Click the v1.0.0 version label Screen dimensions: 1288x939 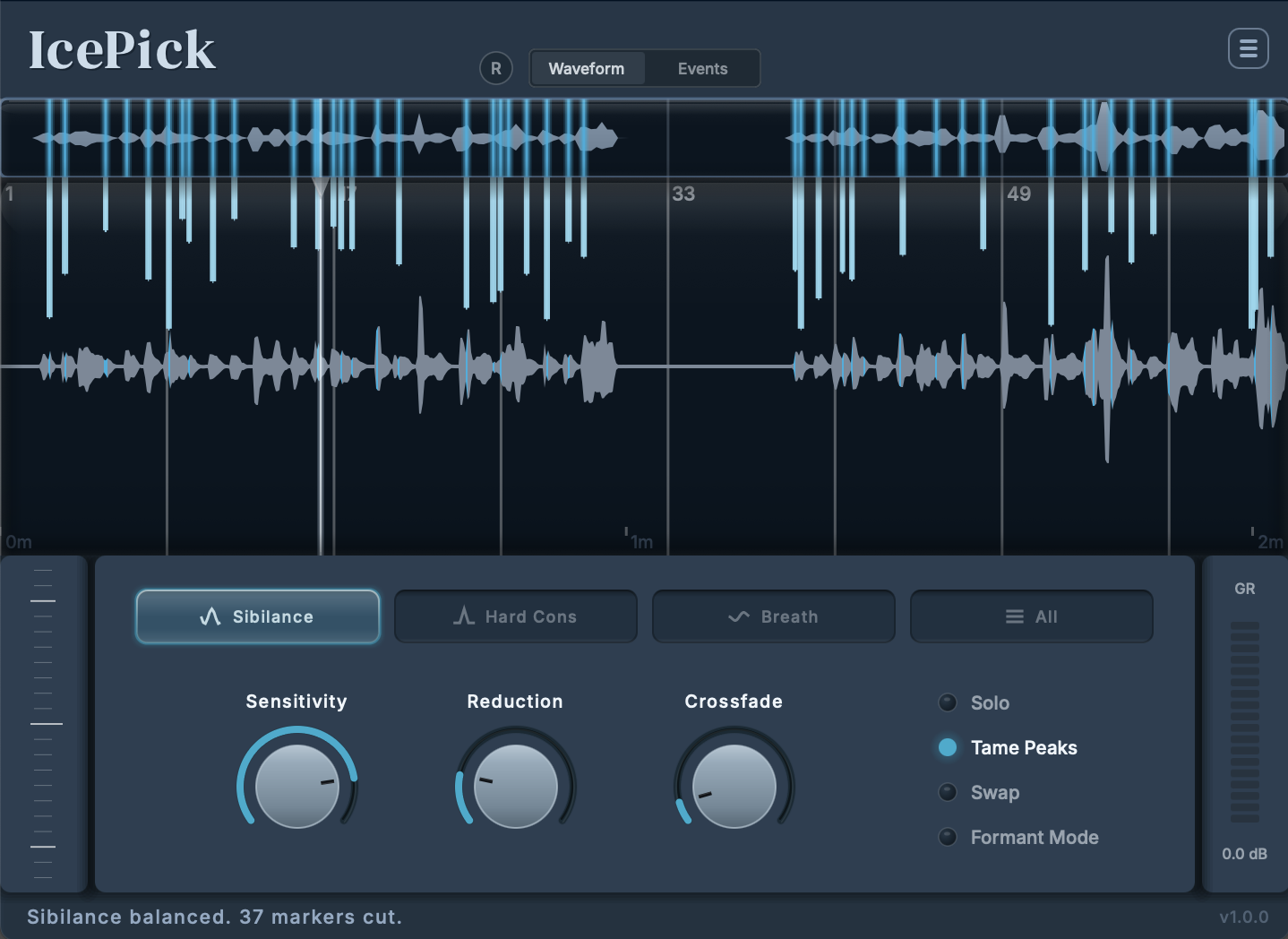point(1244,917)
